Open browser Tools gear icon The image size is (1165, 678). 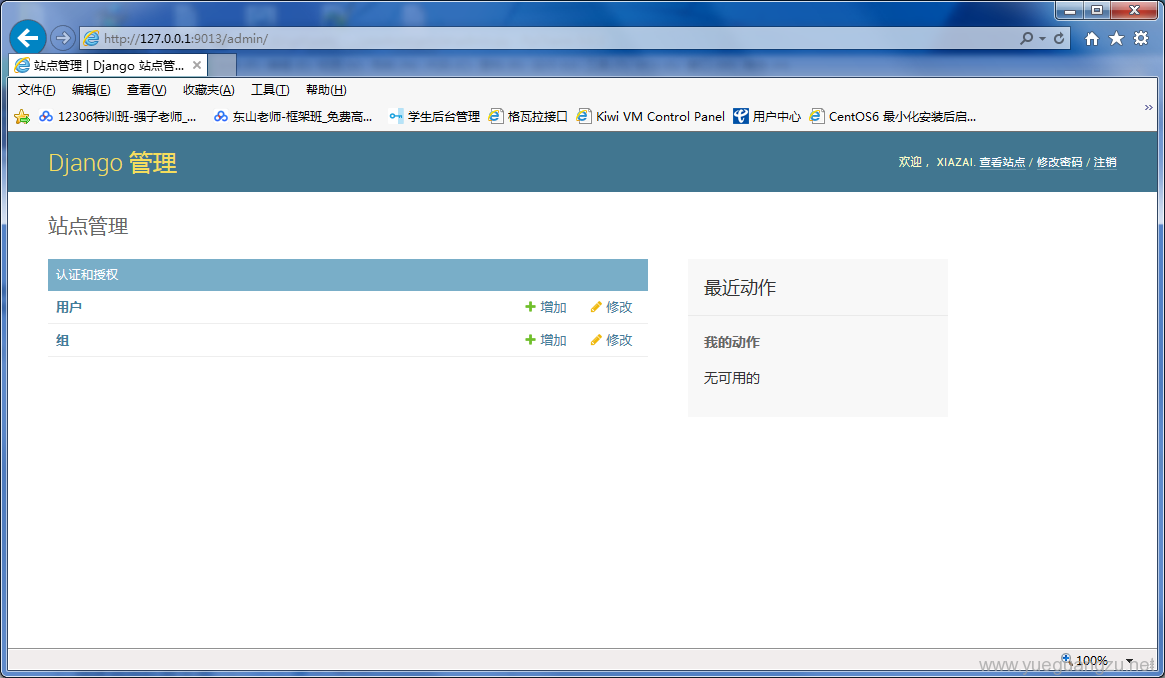1141,39
